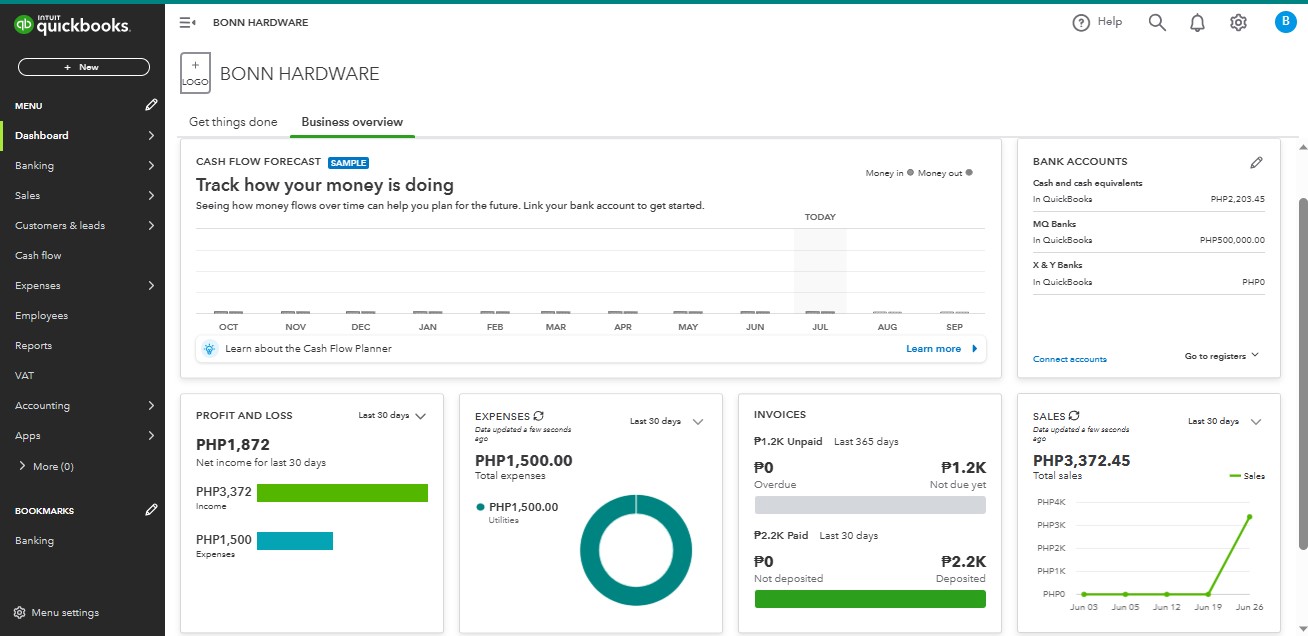This screenshot has width=1308, height=636.
Task: Click the arrow beside Learn more
Action: [x=975, y=349]
